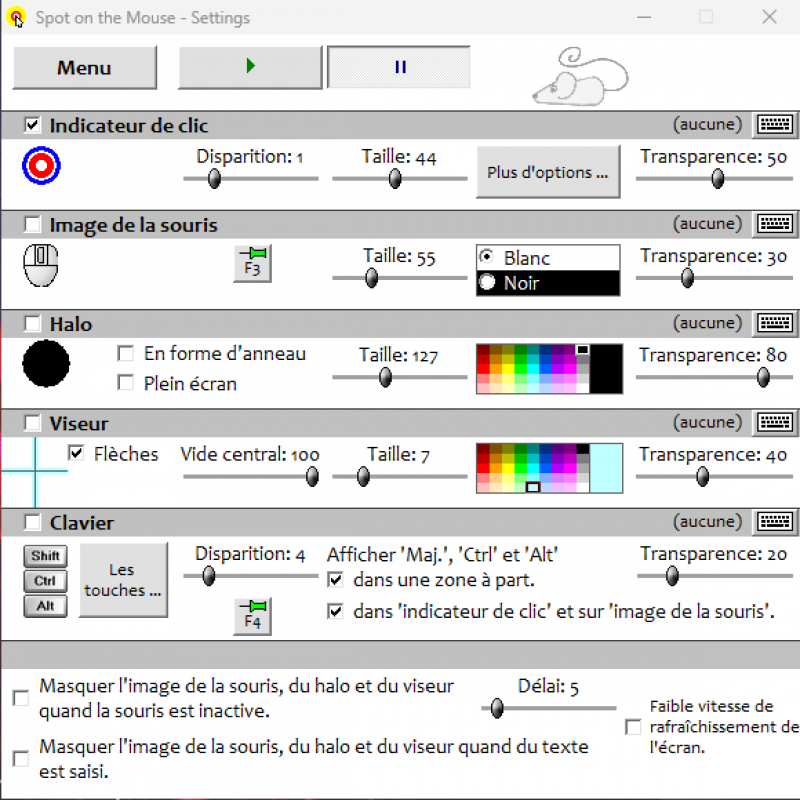This screenshot has height=800, width=800.
Task: Uncheck 'Flèches' in the Viseur section
Action: coord(77,454)
